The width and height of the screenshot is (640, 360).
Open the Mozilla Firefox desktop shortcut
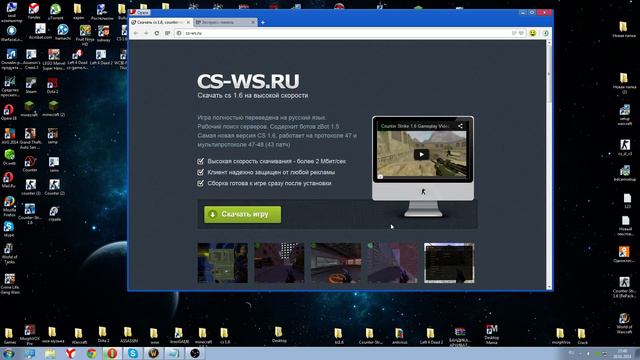9,206
